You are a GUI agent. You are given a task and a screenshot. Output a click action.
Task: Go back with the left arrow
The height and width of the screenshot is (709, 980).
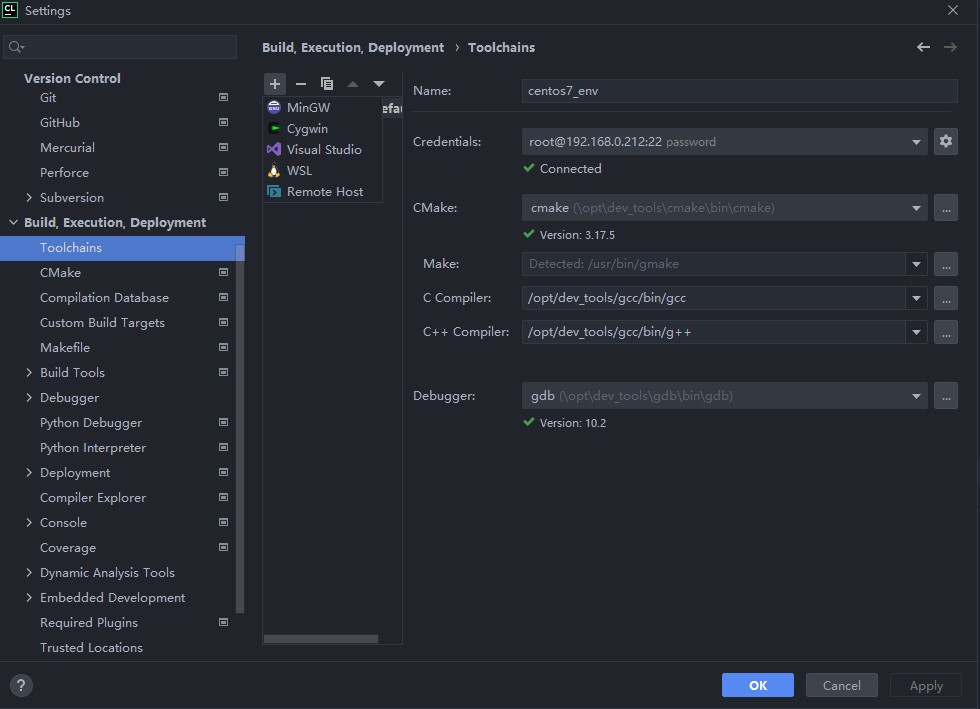[923, 48]
